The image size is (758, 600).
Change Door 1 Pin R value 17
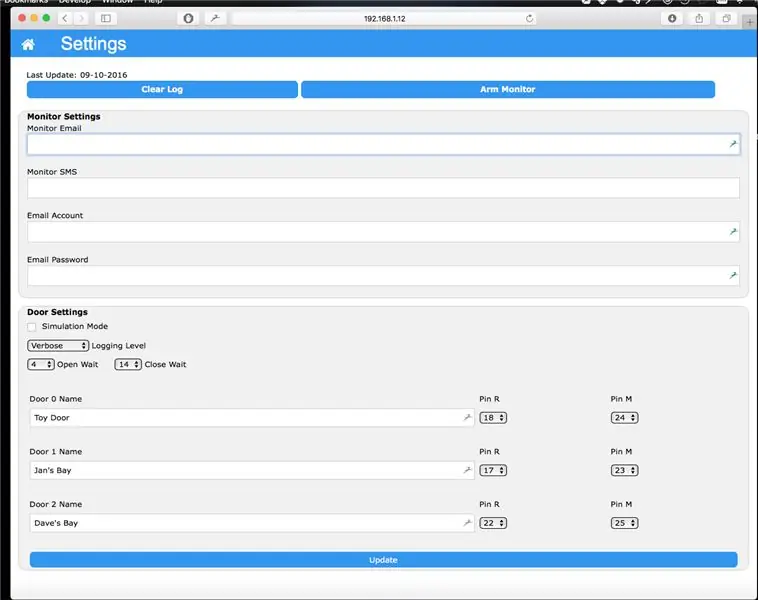pyautogui.click(x=493, y=470)
